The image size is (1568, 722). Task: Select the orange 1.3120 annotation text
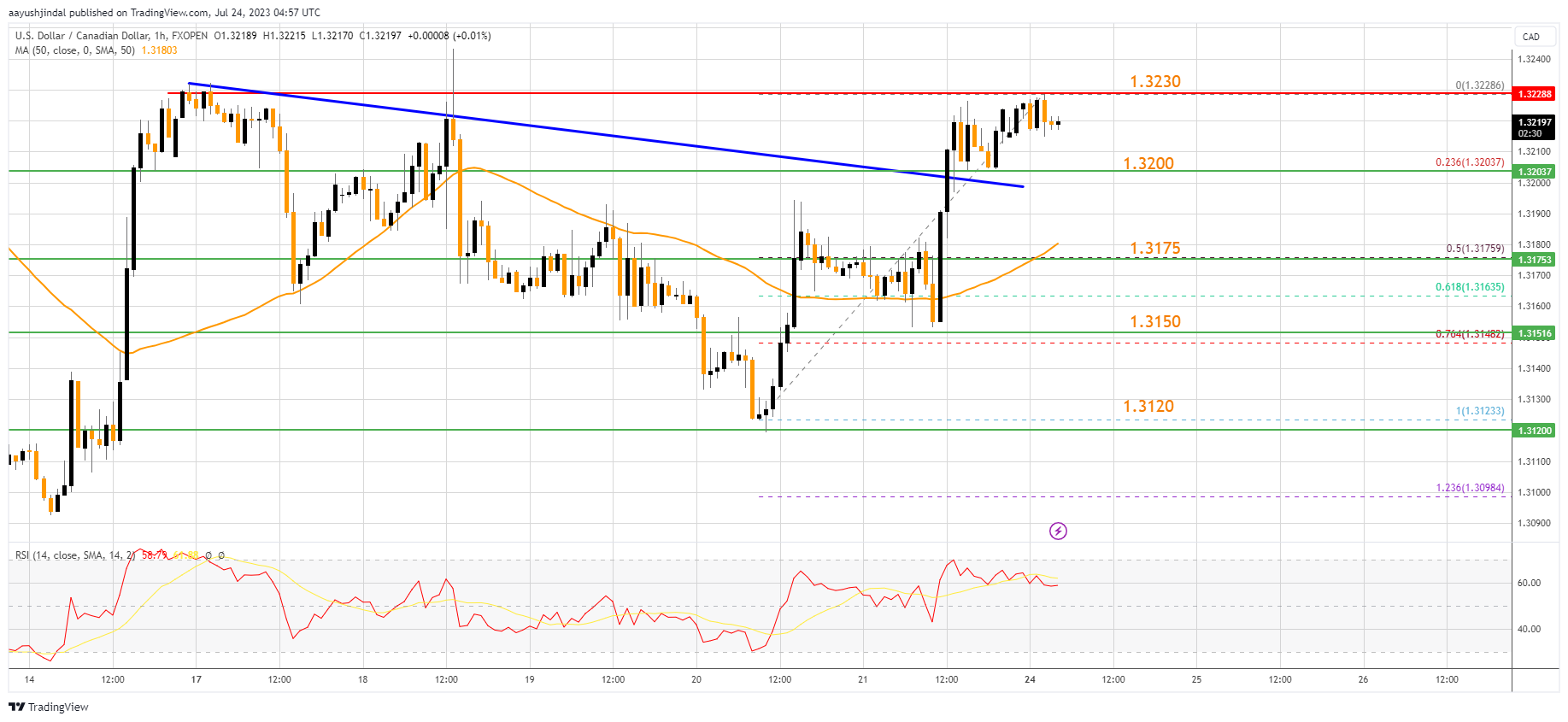click(1148, 406)
